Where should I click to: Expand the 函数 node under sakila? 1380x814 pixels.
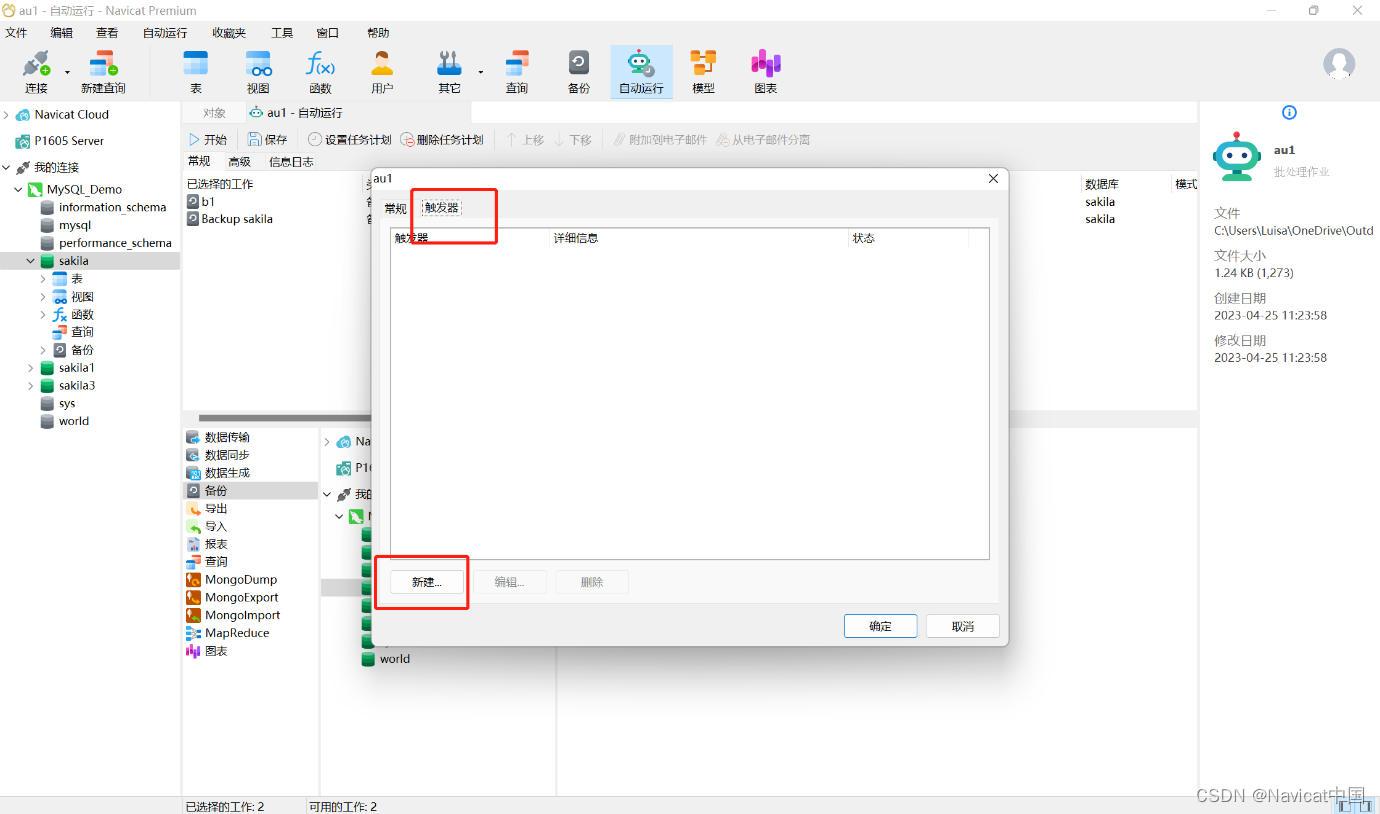click(x=43, y=315)
